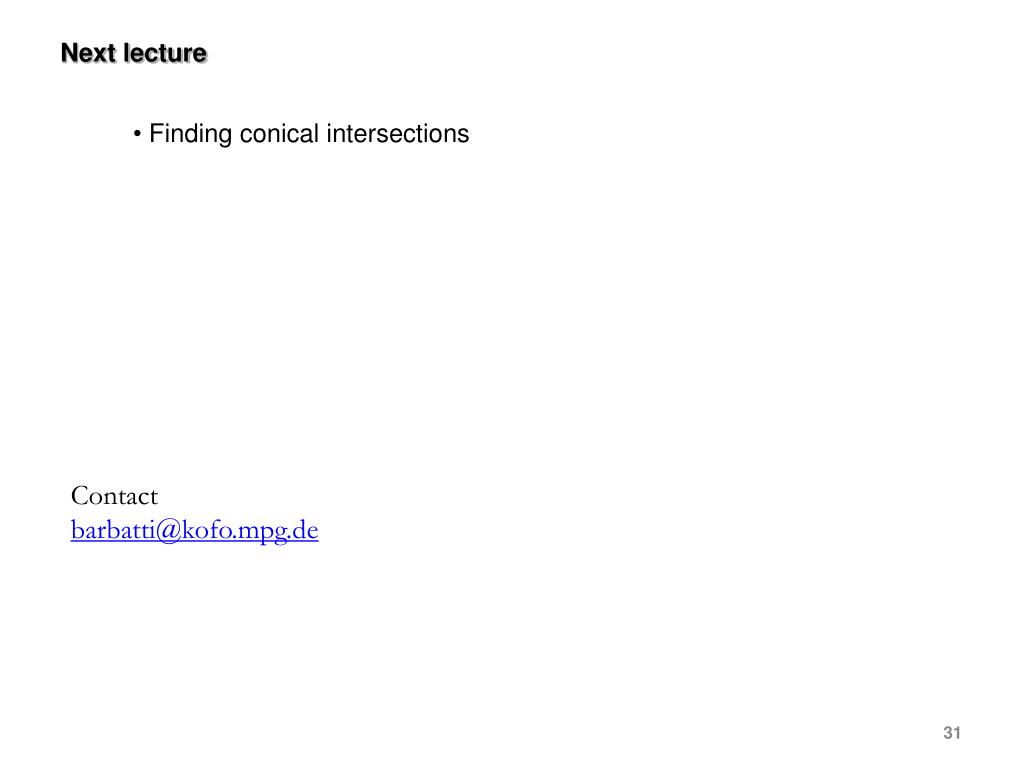Click the bullet dot before 'Finding'
This screenshot has width=1024, height=768.
(137, 135)
